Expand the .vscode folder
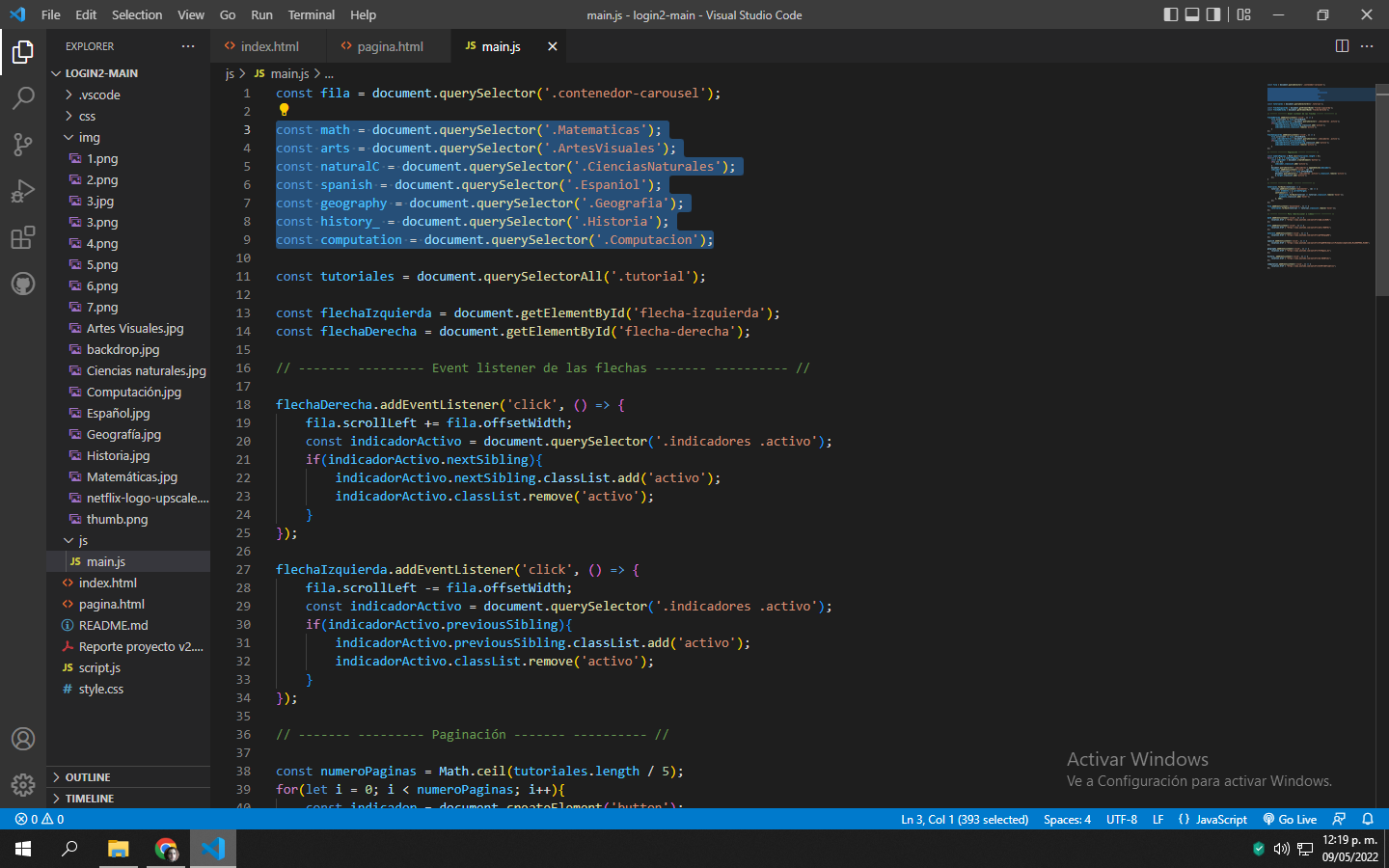The height and width of the screenshot is (868, 1389). [128, 95]
